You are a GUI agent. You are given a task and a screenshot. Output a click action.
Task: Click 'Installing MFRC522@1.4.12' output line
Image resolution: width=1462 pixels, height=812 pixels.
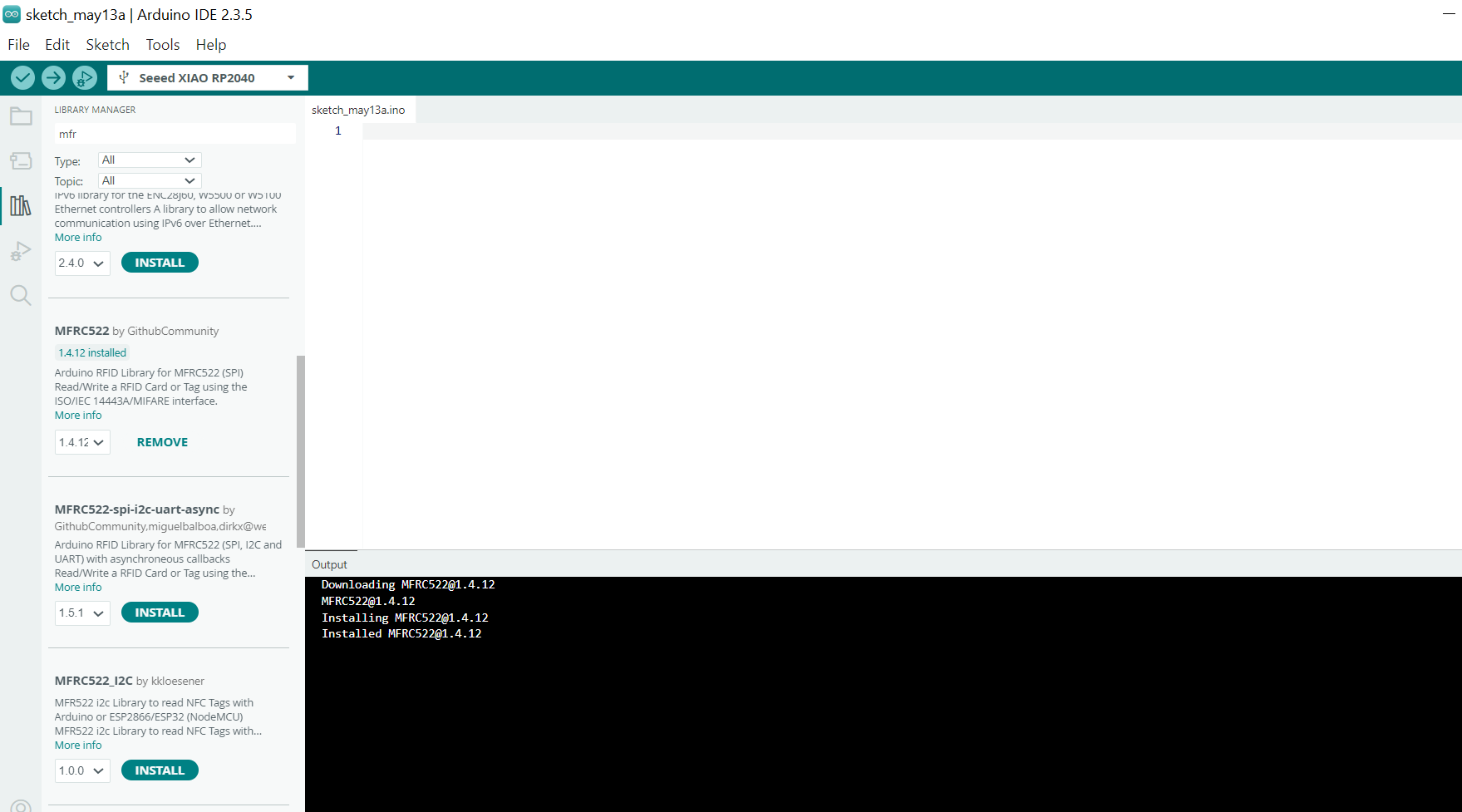405,618
